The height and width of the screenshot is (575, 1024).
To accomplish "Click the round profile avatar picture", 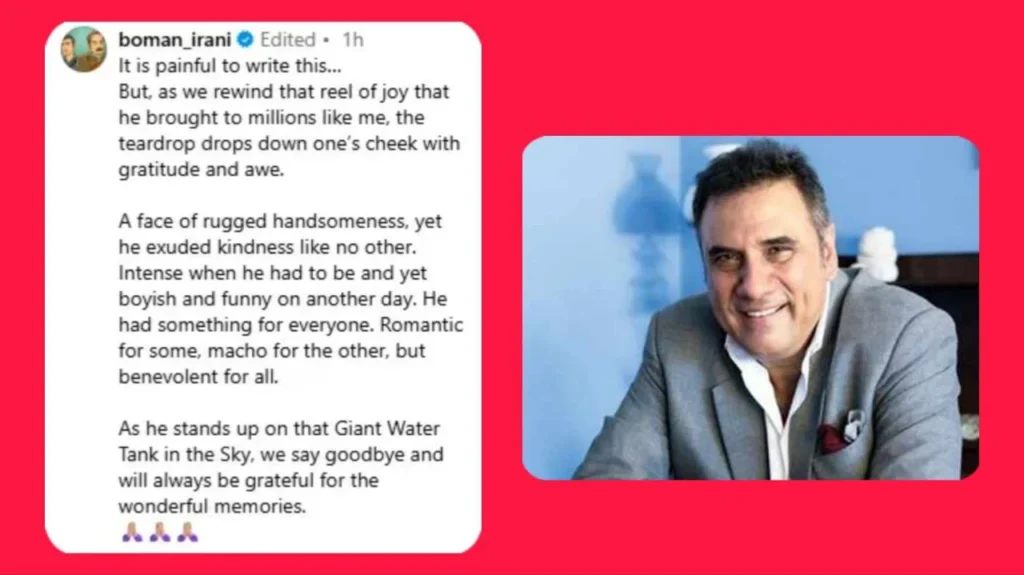I will coord(84,49).
